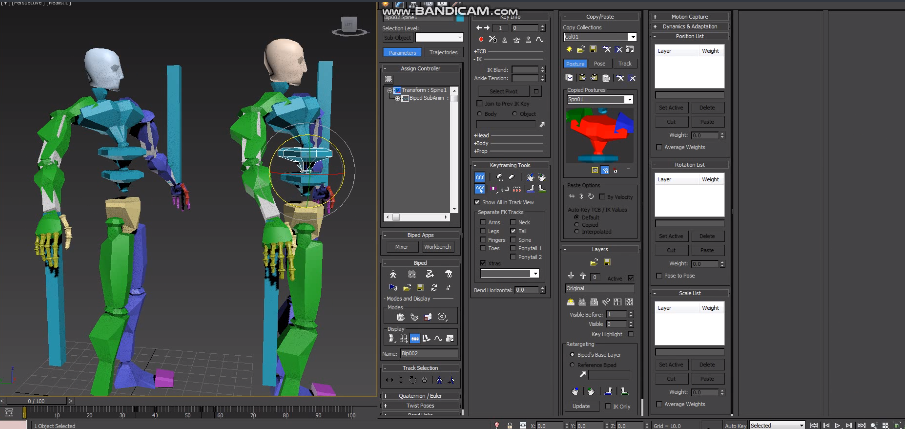The height and width of the screenshot is (429, 905).
Task: Uncheck the Tail separate FK track box
Action: [514, 230]
